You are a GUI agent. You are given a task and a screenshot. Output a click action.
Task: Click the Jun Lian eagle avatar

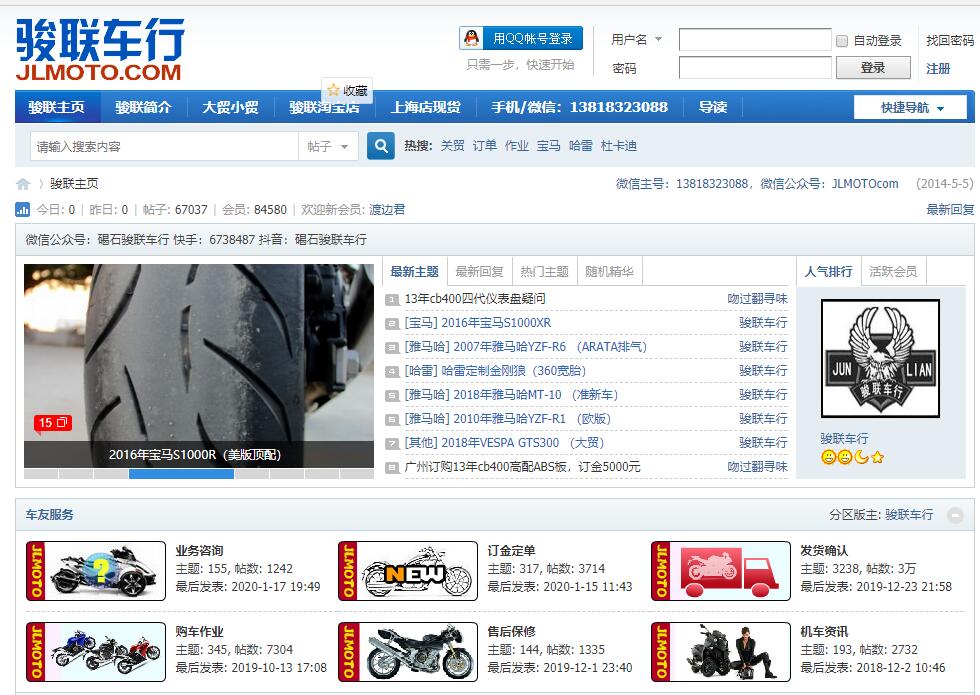880,359
